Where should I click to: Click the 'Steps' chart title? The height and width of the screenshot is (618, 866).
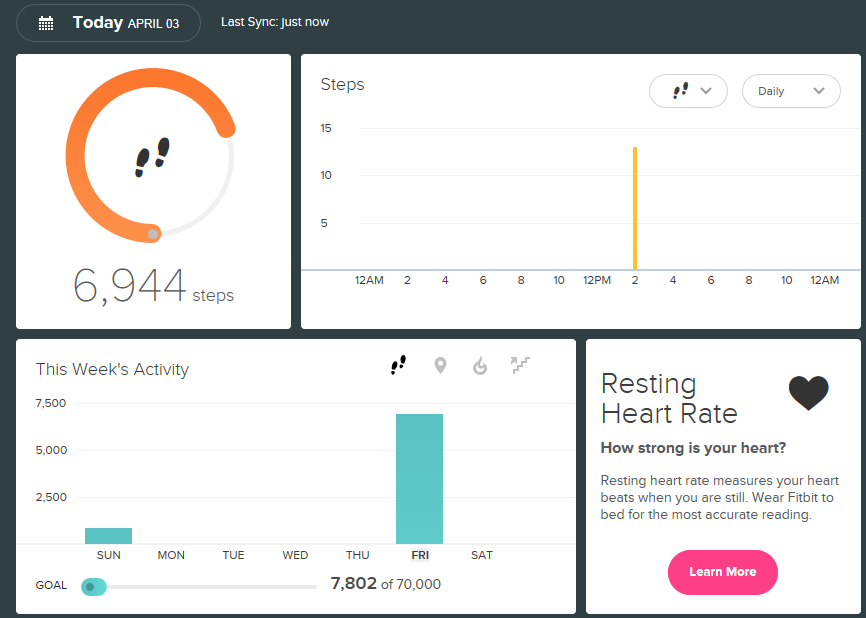coord(342,84)
